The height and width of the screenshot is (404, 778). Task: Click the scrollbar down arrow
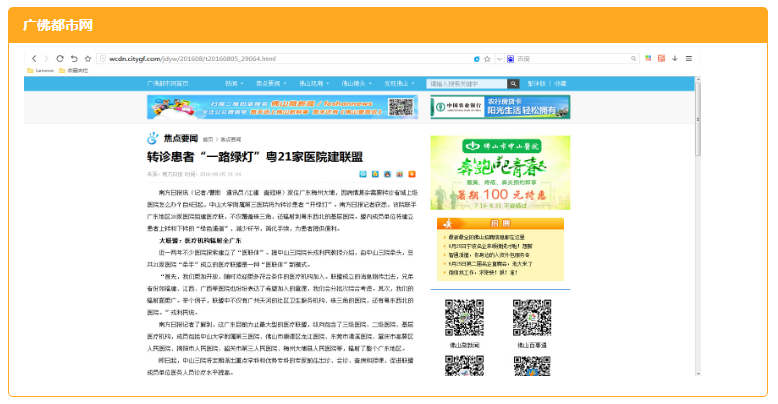coord(698,373)
